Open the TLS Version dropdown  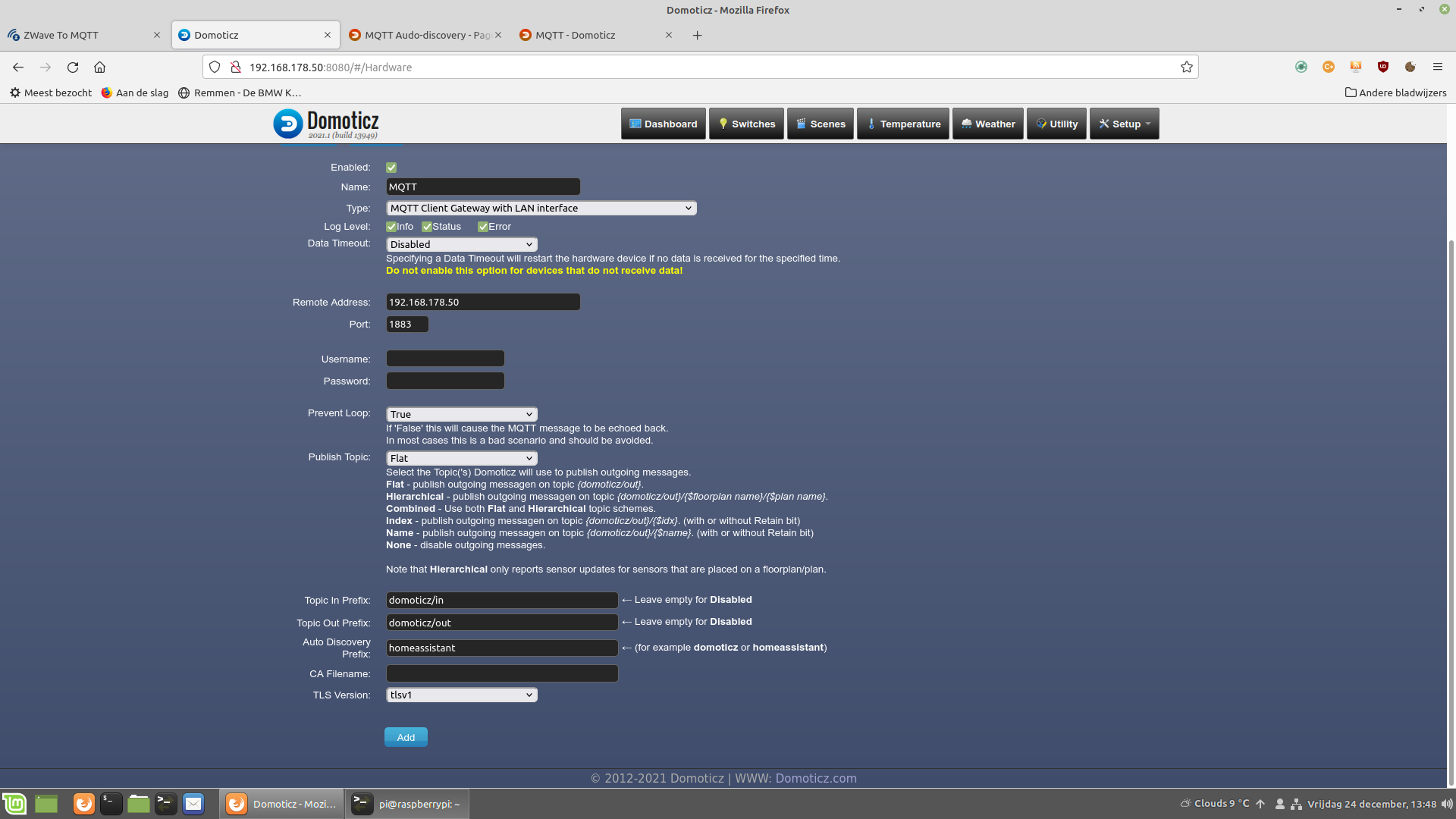click(x=462, y=695)
